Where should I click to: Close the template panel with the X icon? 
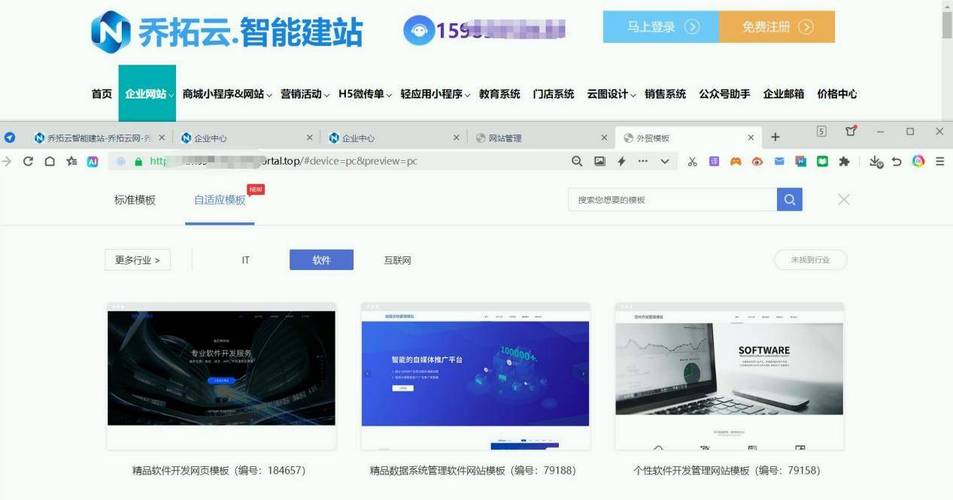[844, 200]
